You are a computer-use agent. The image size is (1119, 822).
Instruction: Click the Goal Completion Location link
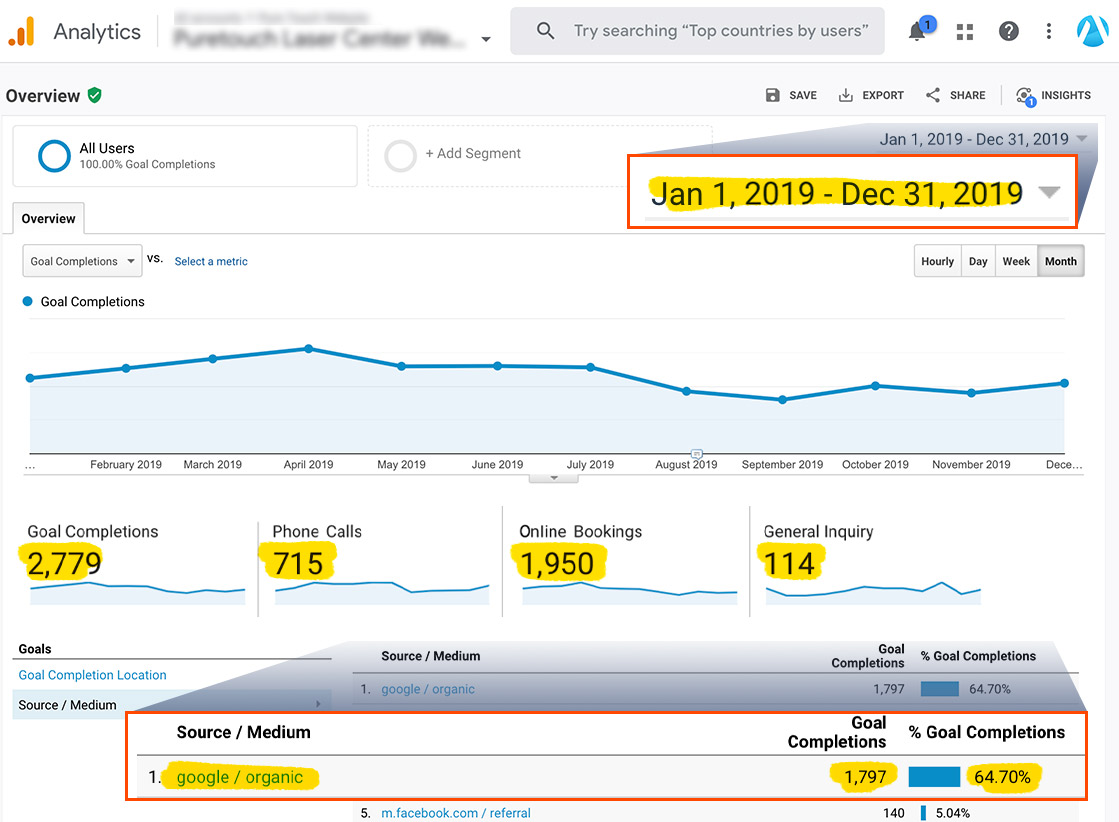coord(91,675)
